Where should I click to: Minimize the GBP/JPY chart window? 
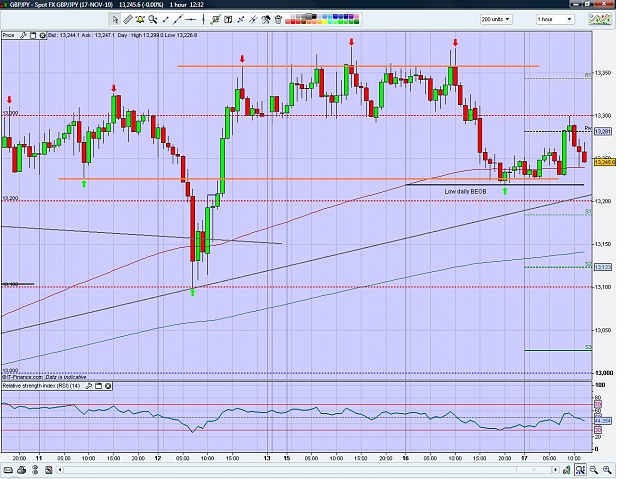click(x=574, y=4)
